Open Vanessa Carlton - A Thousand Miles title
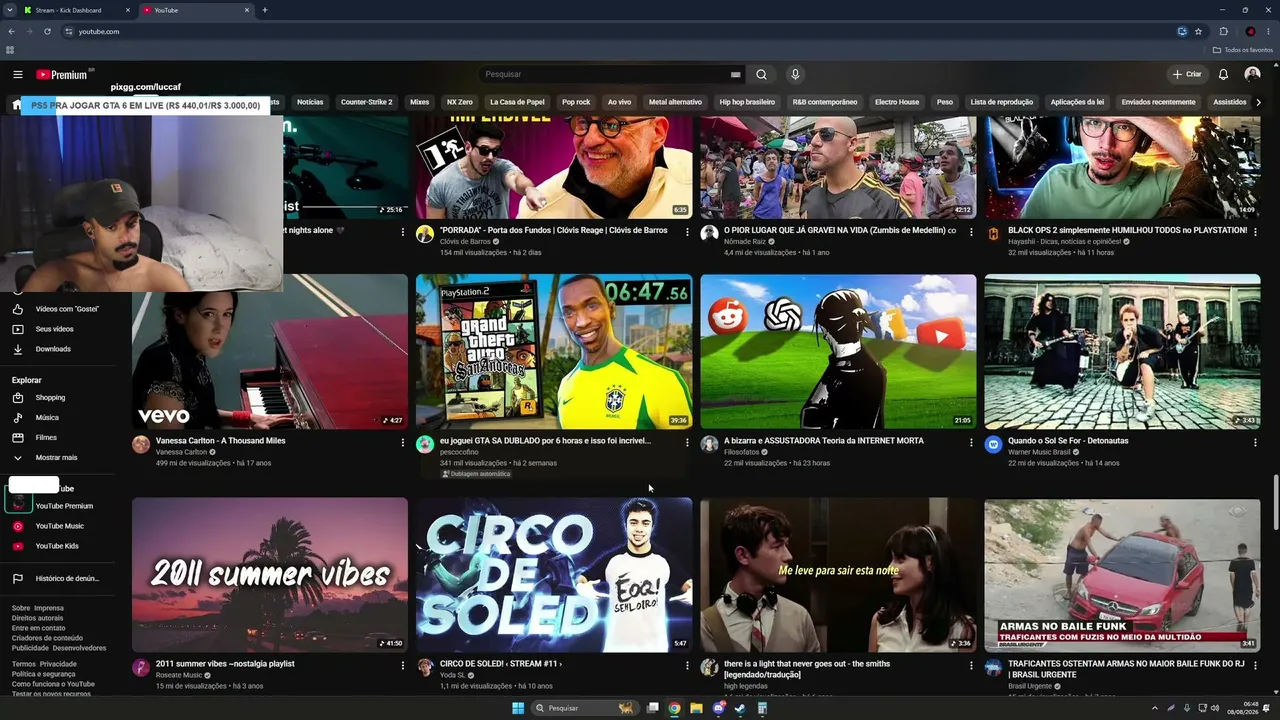The width and height of the screenshot is (1280, 720). tap(221, 441)
